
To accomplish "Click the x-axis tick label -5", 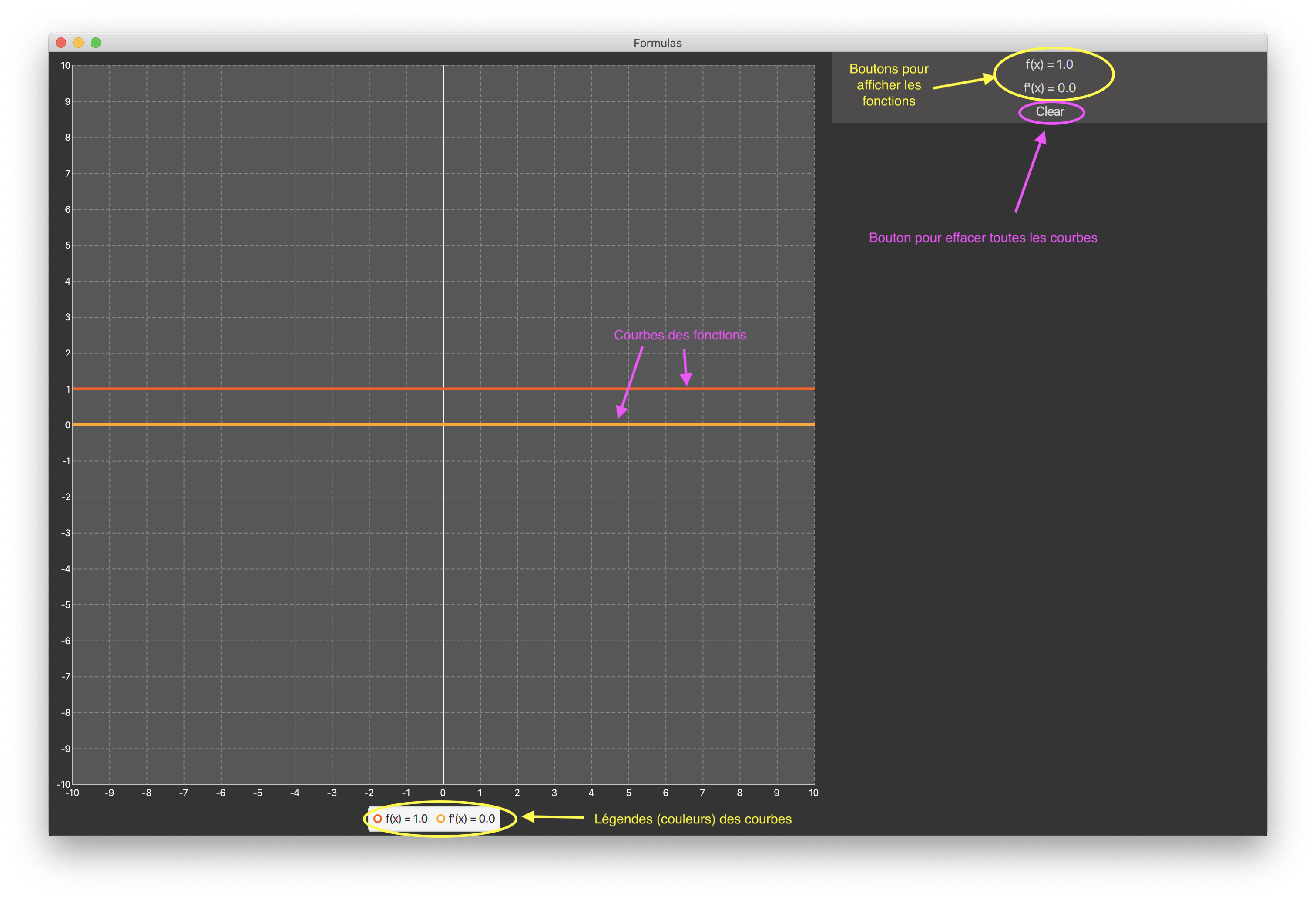I will coord(258,793).
